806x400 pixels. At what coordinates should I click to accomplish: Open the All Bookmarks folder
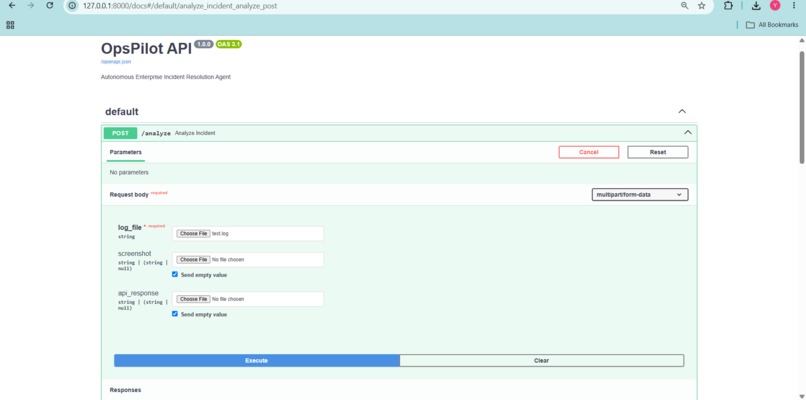pos(772,25)
